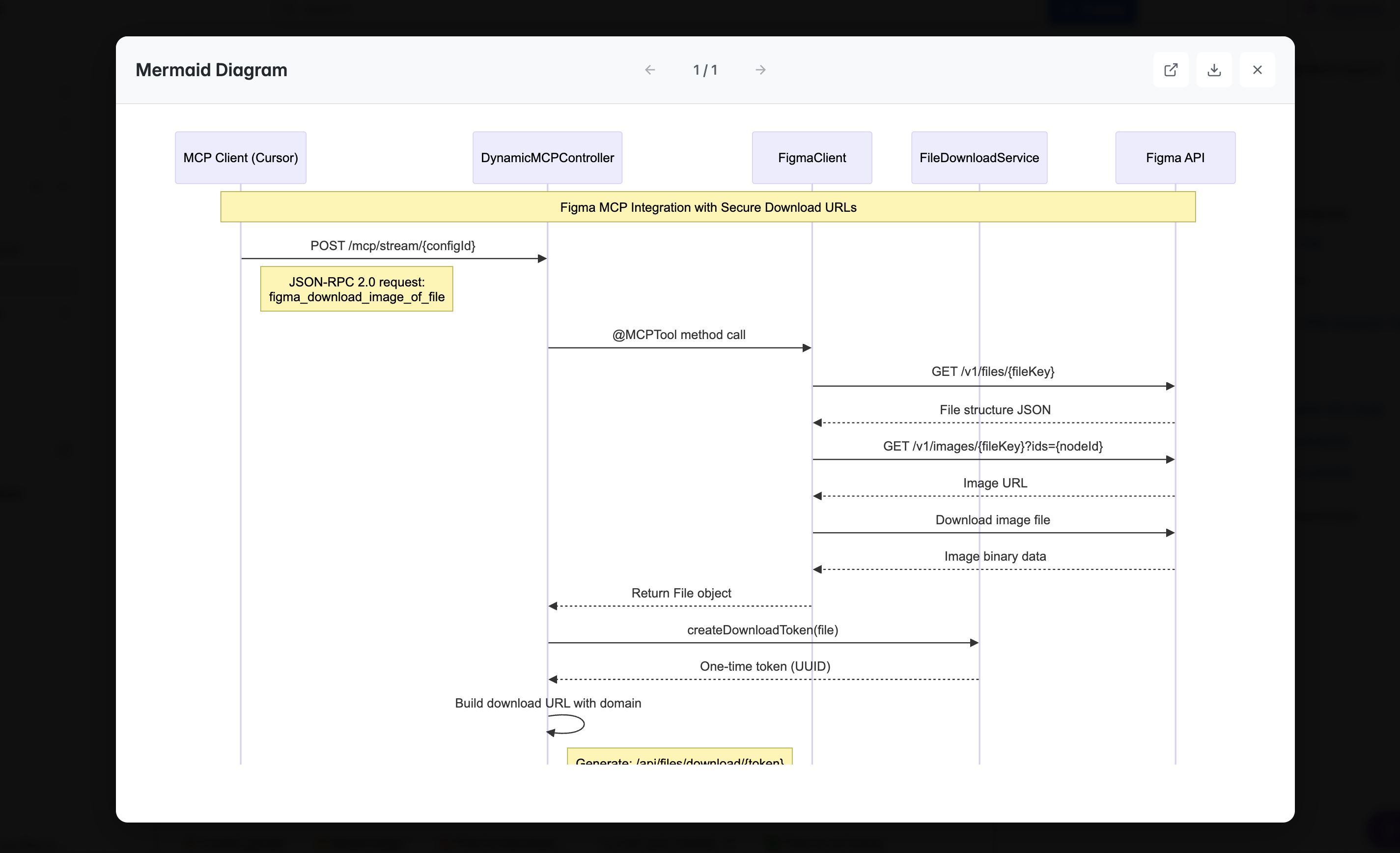Click the Download image file label

click(x=993, y=520)
